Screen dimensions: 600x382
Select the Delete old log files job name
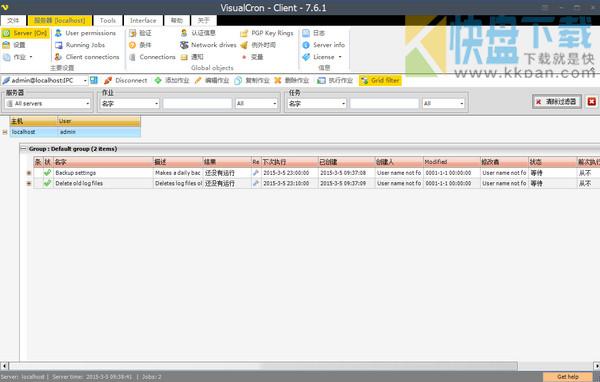coord(79,183)
